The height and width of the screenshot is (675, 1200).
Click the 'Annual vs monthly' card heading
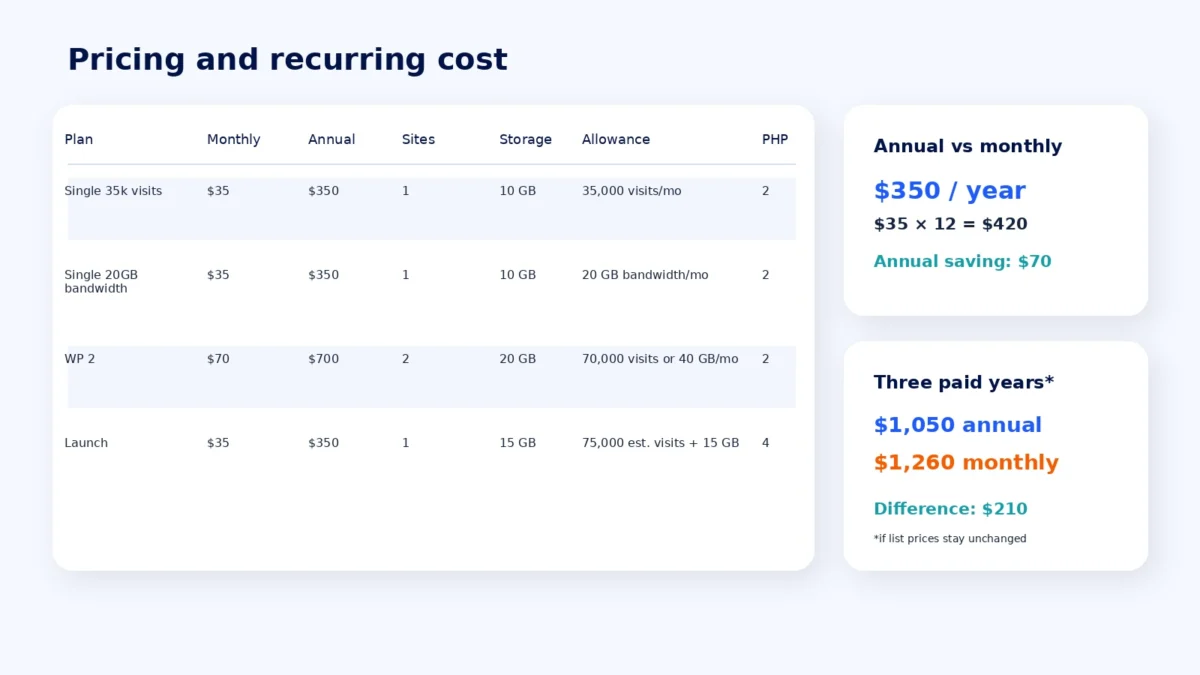click(967, 146)
